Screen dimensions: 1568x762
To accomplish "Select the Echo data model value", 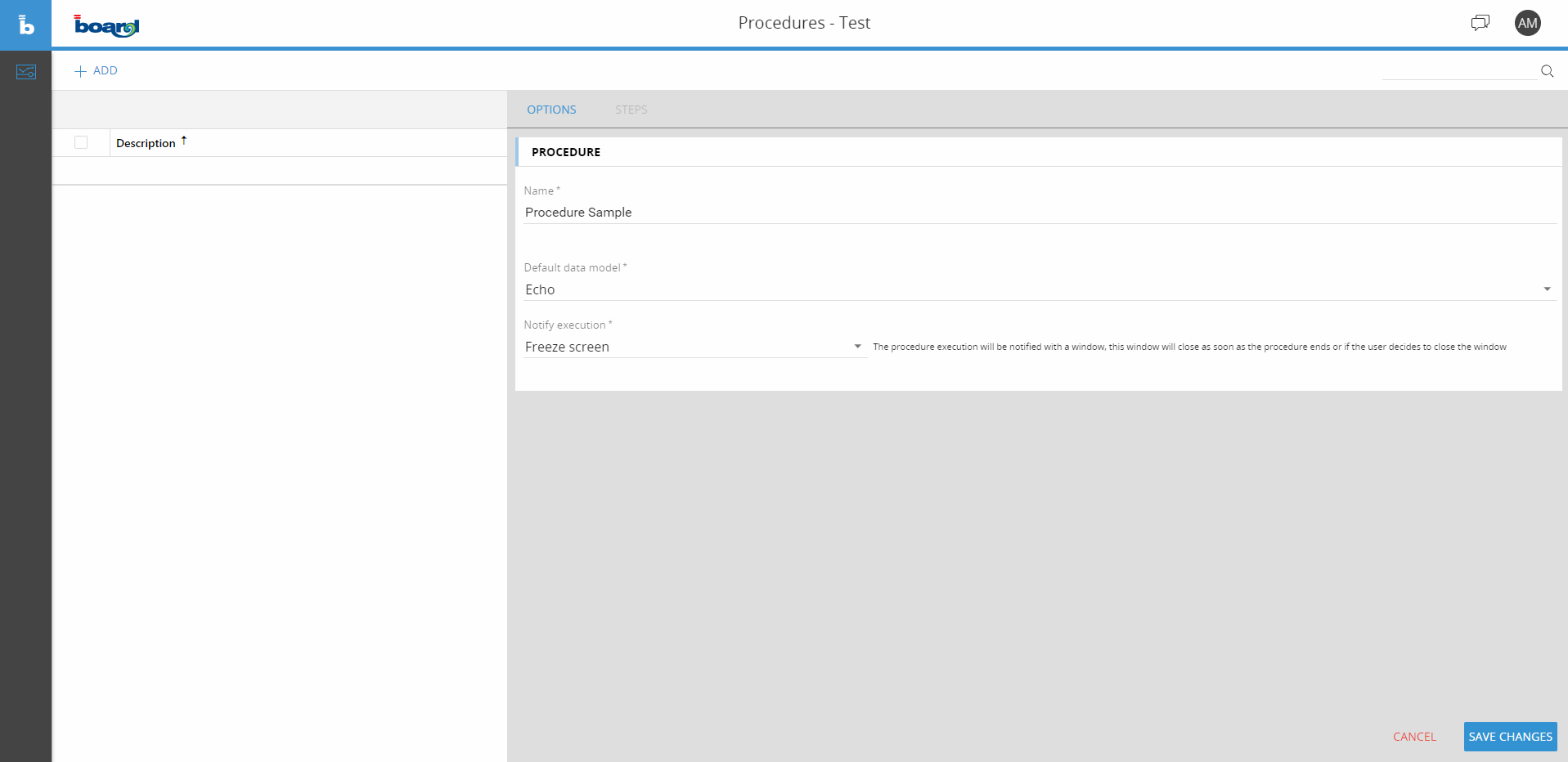I will pyautogui.click(x=540, y=289).
